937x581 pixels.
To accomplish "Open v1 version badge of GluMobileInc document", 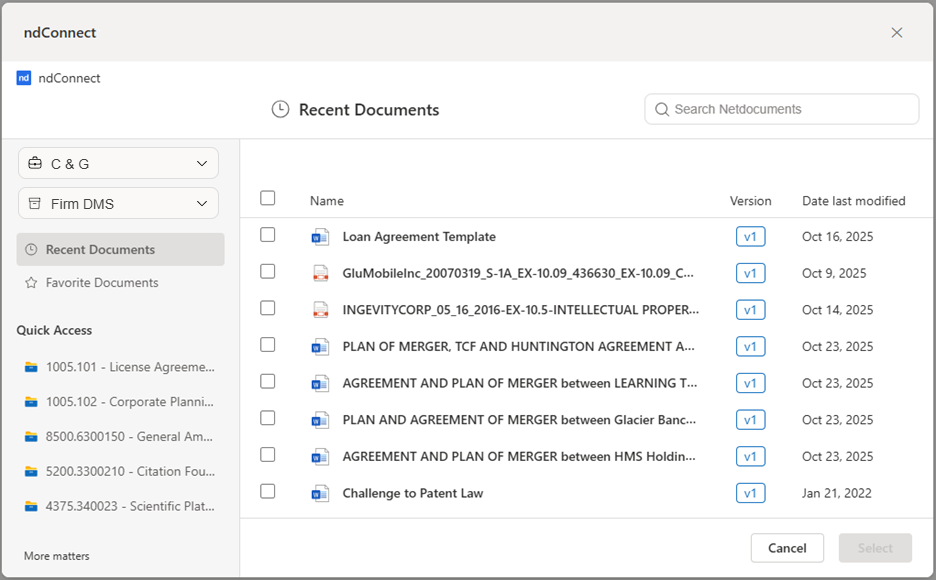I will coord(751,273).
